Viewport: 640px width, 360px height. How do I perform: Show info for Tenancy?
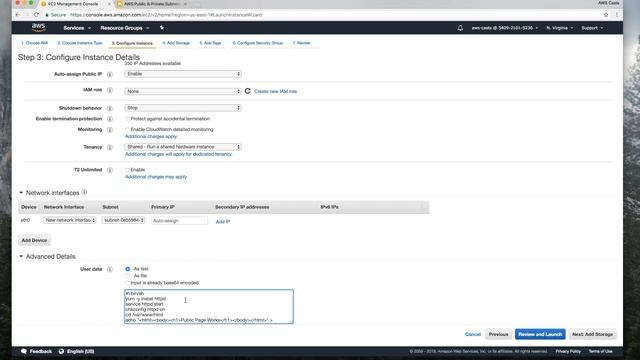[x=110, y=147]
